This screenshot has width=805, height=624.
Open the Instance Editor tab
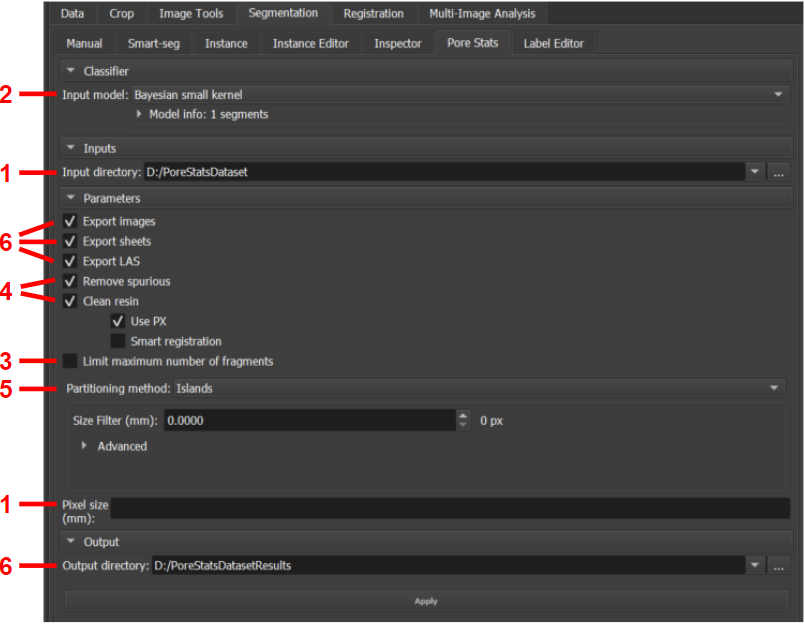tap(310, 44)
